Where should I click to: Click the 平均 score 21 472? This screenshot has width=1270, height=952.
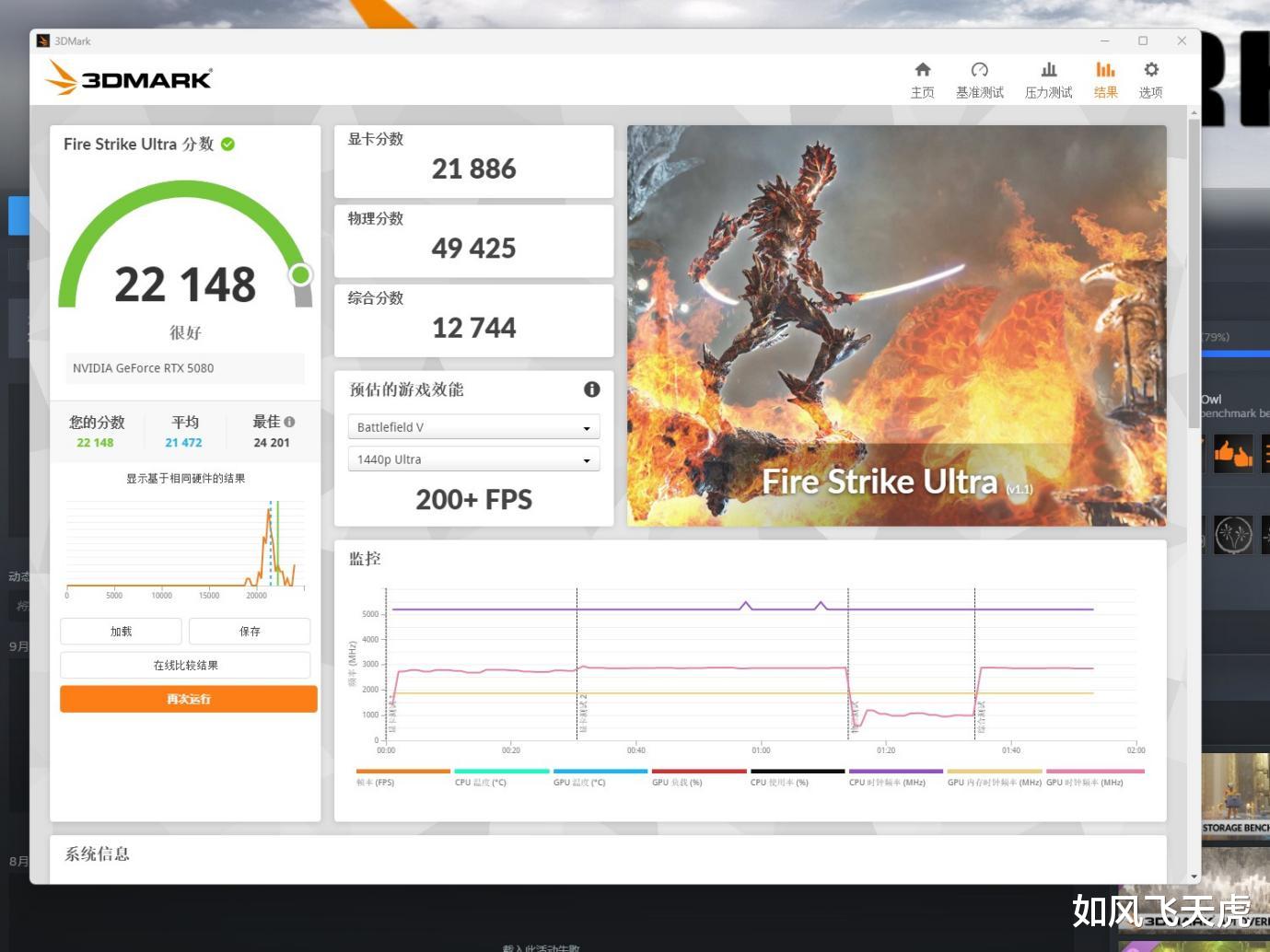pyautogui.click(x=184, y=443)
